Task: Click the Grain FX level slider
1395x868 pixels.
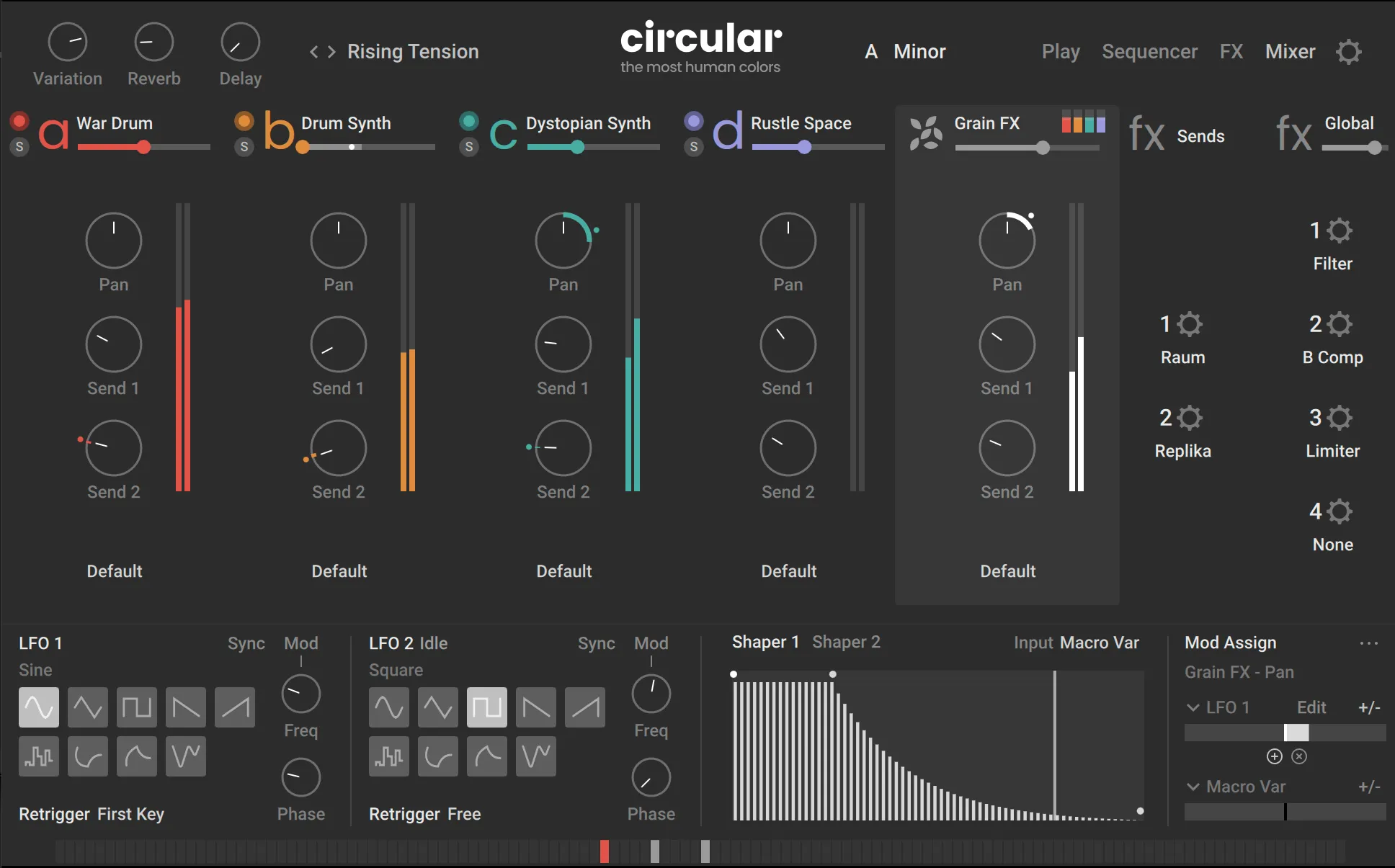Action: (x=1043, y=148)
